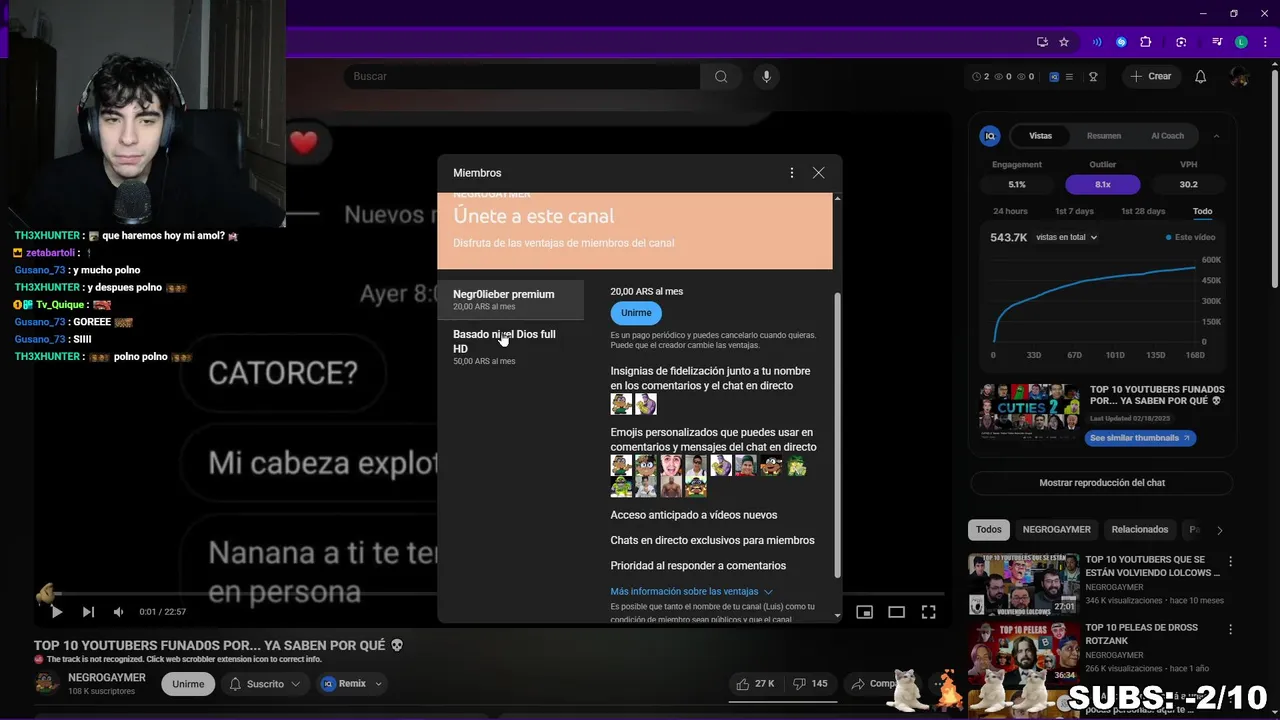The height and width of the screenshot is (720, 1280).
Task: Open the AI Coach tab
Action: [1167, 136]
